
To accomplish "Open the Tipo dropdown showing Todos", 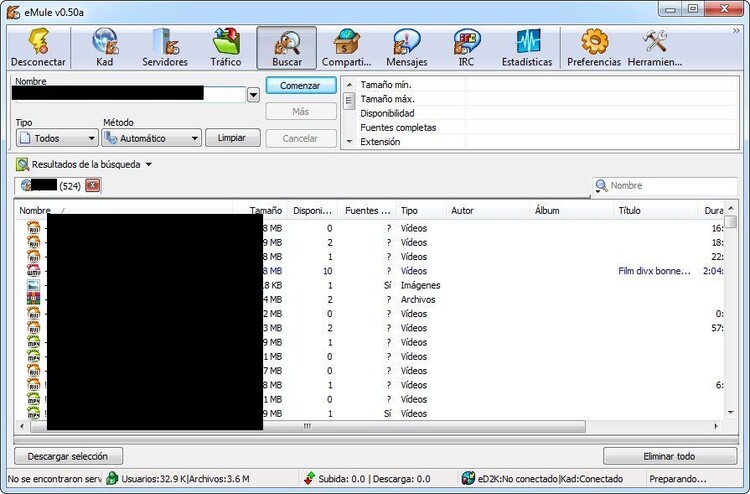I will pyautogui.click(x=57, y=138).
